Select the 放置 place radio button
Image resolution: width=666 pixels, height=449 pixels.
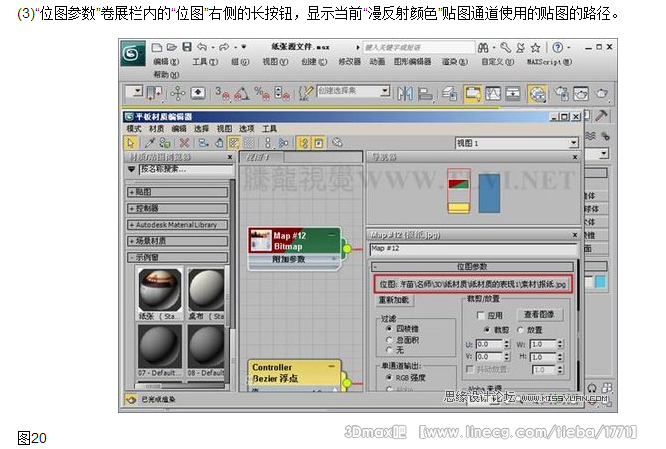point(520,330)
